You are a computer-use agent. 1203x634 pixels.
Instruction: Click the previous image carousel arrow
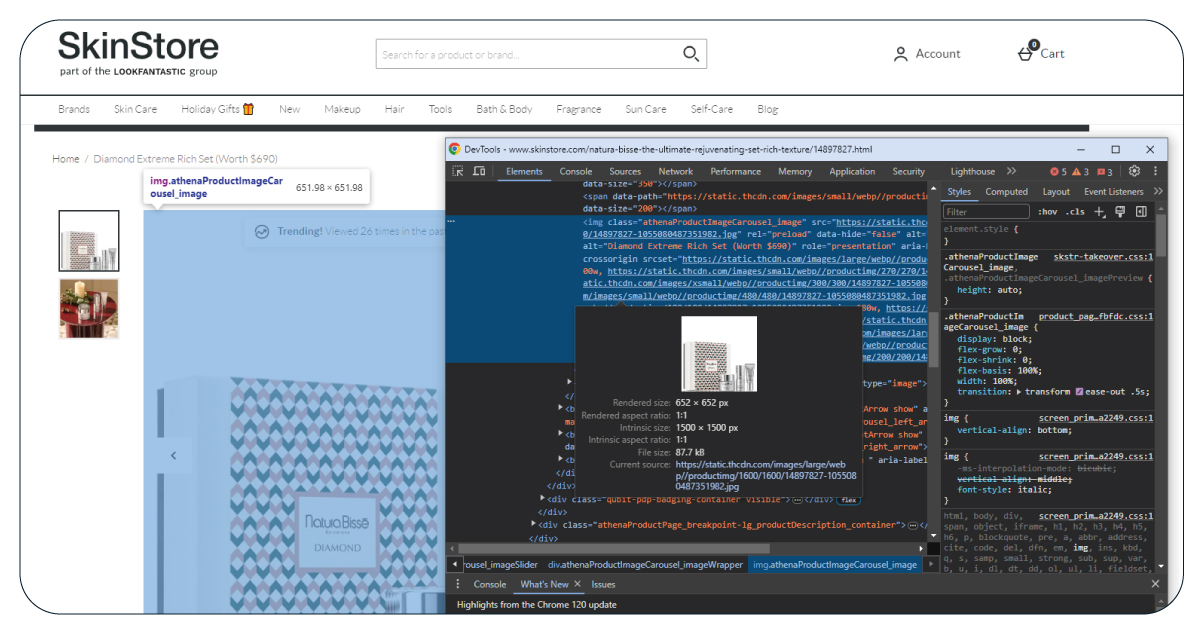tap(173, 456)
